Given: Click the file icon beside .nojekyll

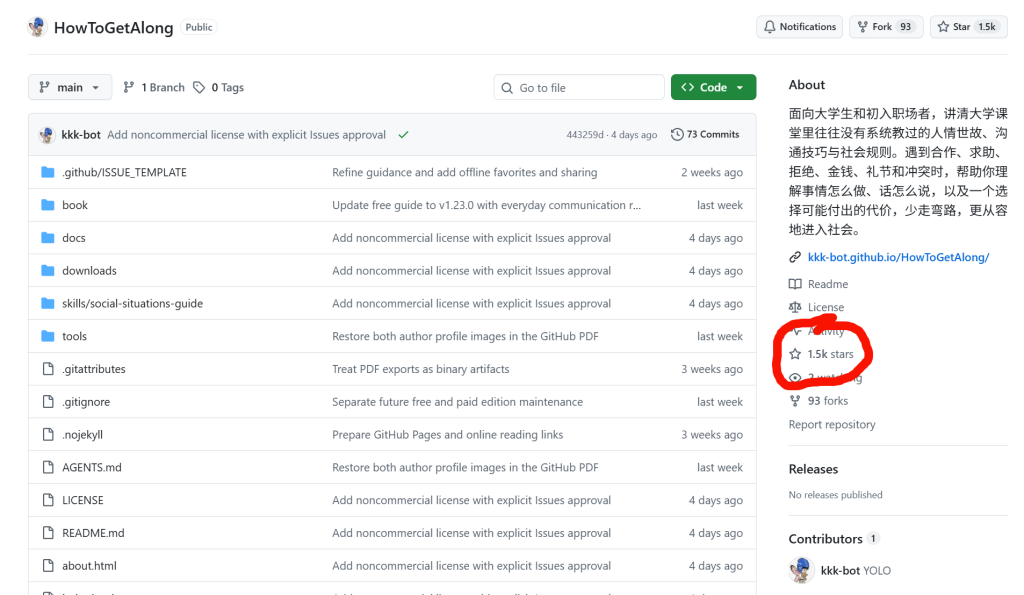Looking at the screenshot, I should (48, 434).
